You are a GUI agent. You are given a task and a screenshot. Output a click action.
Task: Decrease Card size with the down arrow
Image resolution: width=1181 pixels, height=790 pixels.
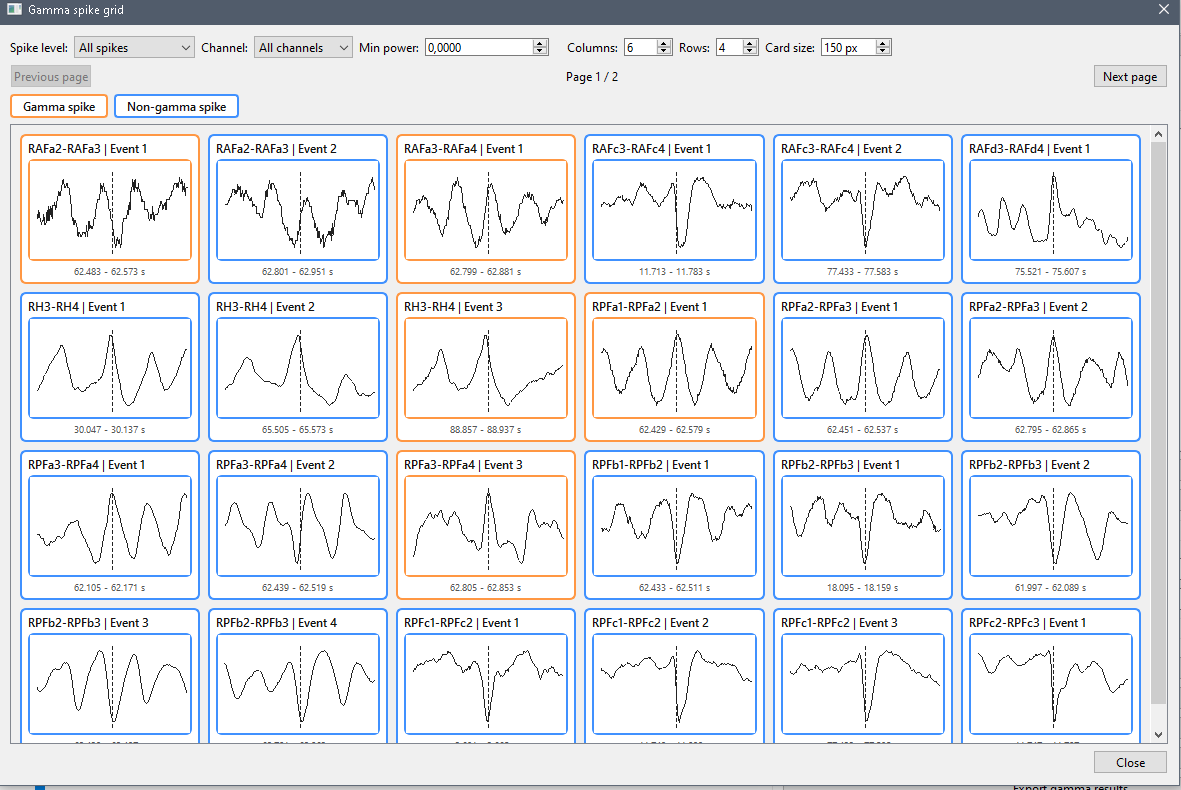[x=883, y=52]
